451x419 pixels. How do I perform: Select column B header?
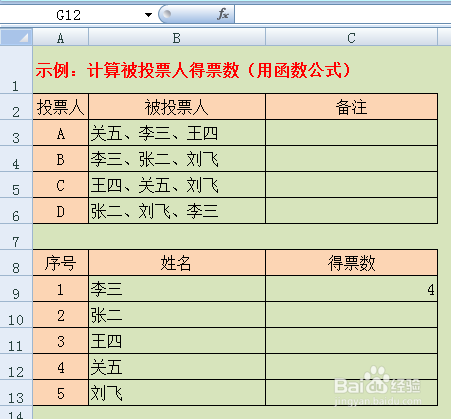177,38
